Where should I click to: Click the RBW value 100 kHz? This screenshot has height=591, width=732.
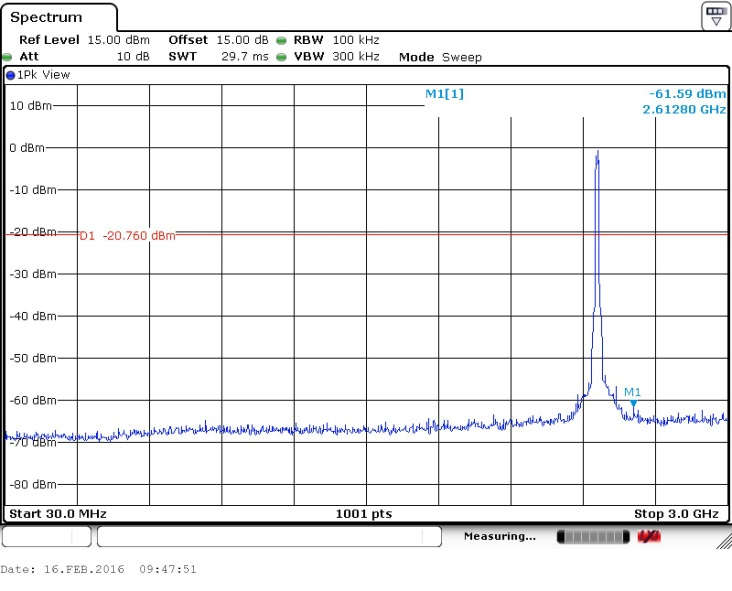(356, 40)
